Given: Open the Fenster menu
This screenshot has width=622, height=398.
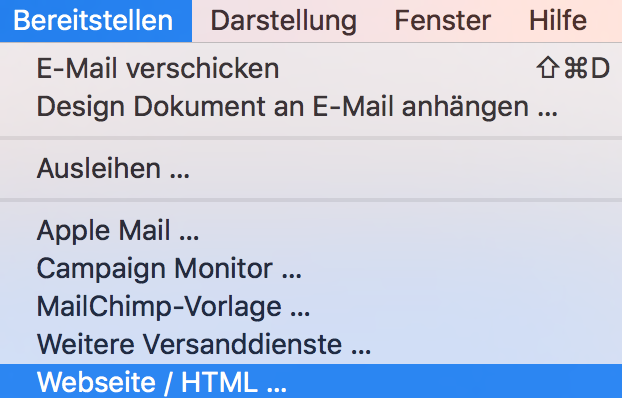Looking at the screenshot, I should (442, 21).
